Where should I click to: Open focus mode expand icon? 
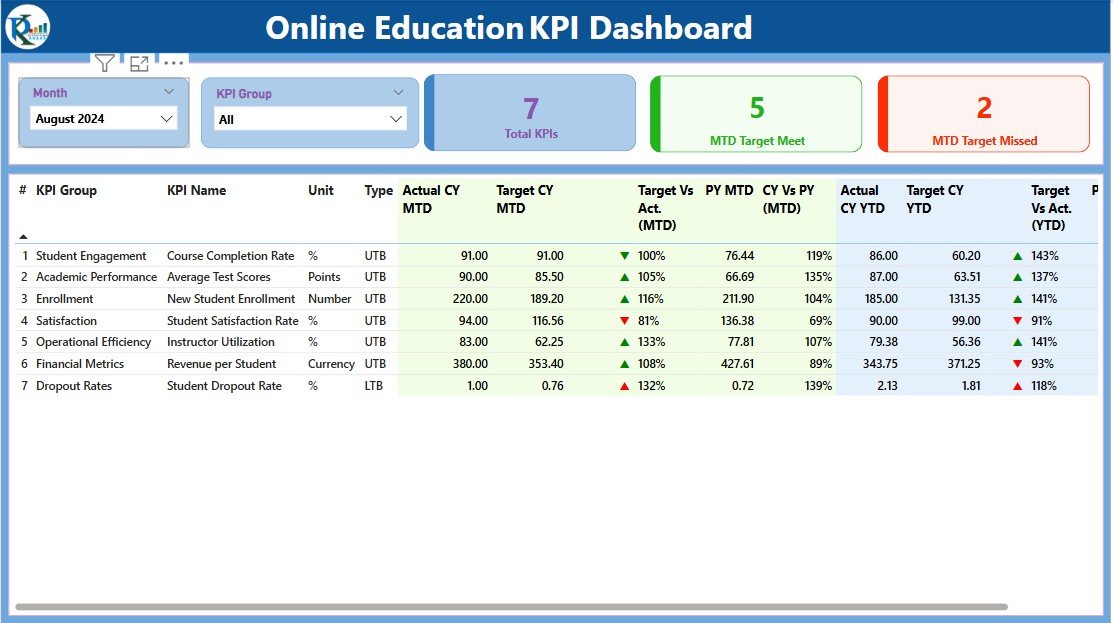click(x=139, y=64)
